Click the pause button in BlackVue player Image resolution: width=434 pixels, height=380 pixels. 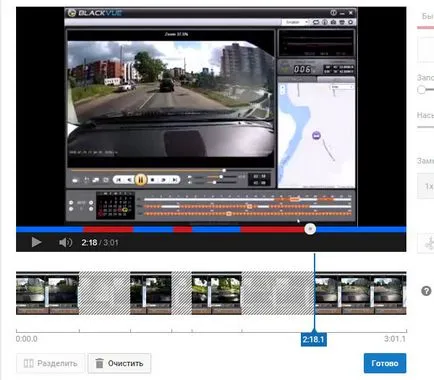pos(140,180)
